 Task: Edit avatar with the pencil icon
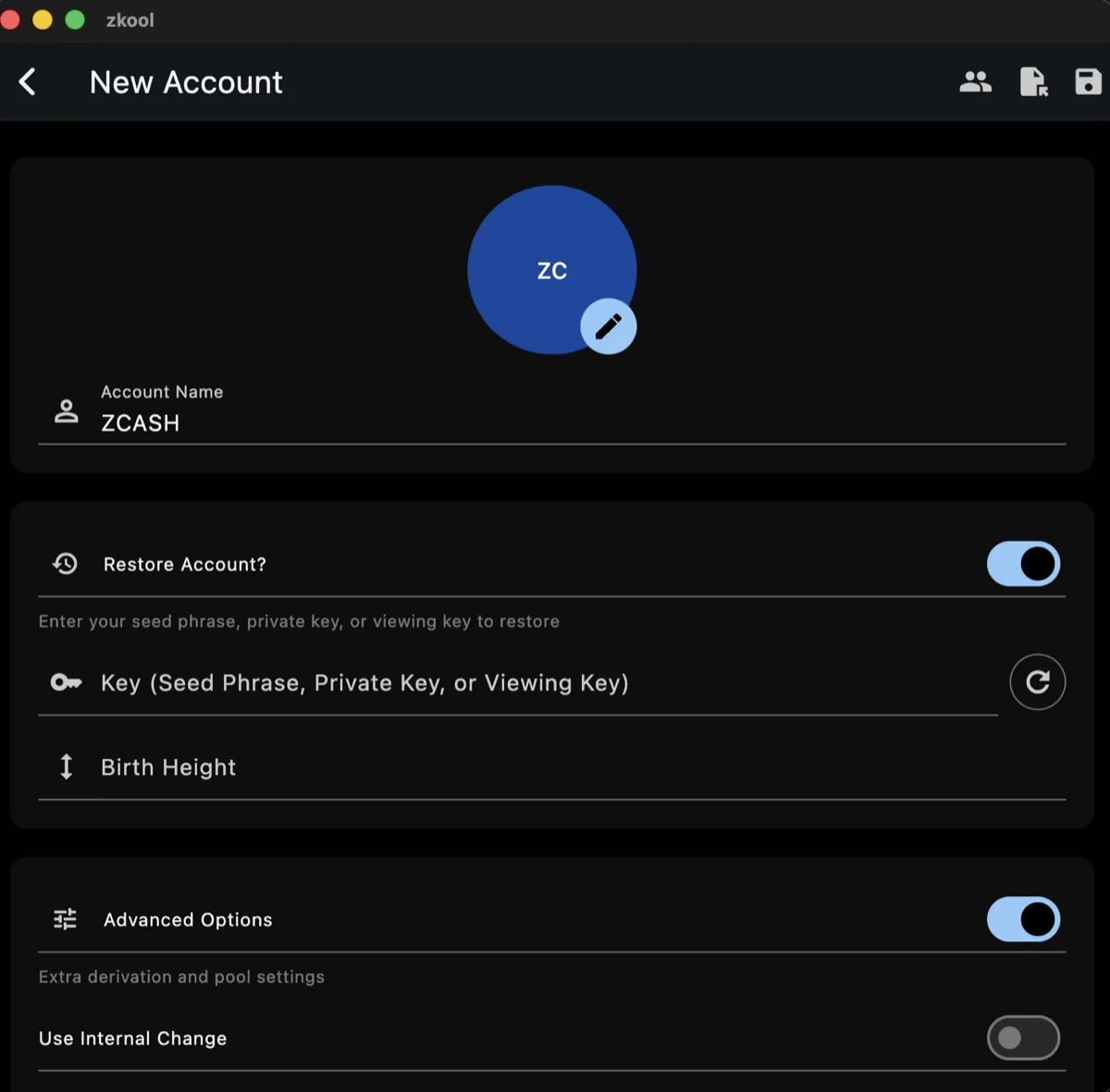click(x=608, y=326)
